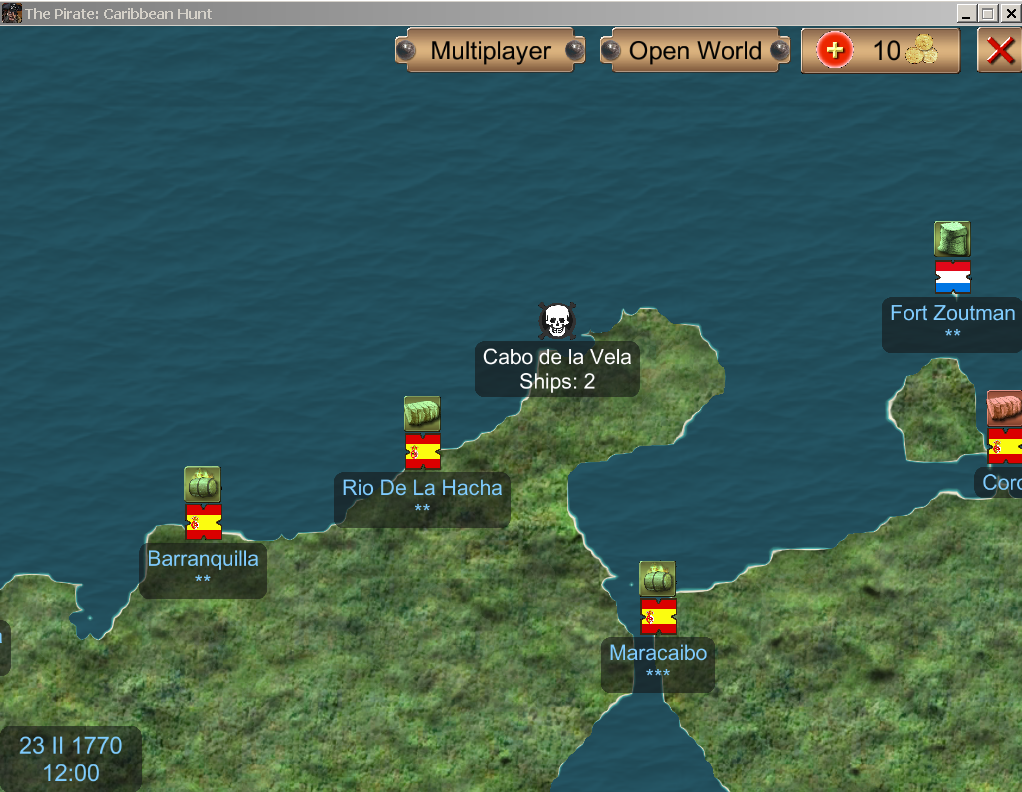
Task: Click the Dutch flag above Fort Zoutman
Action: click(x=953, y=277)
